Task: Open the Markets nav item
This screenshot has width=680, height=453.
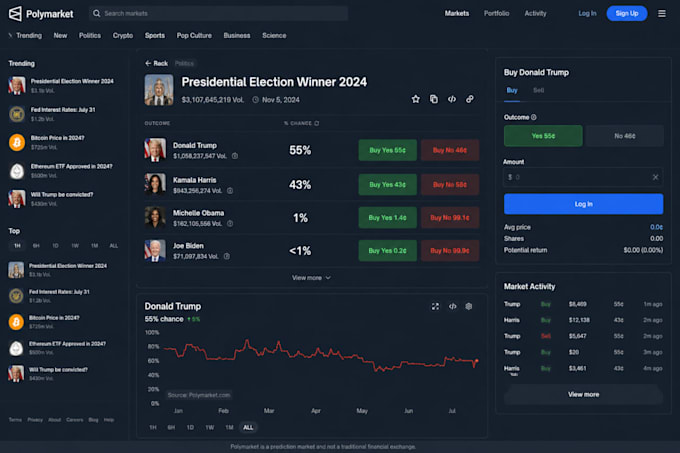Action: click(x=457, y=13)
